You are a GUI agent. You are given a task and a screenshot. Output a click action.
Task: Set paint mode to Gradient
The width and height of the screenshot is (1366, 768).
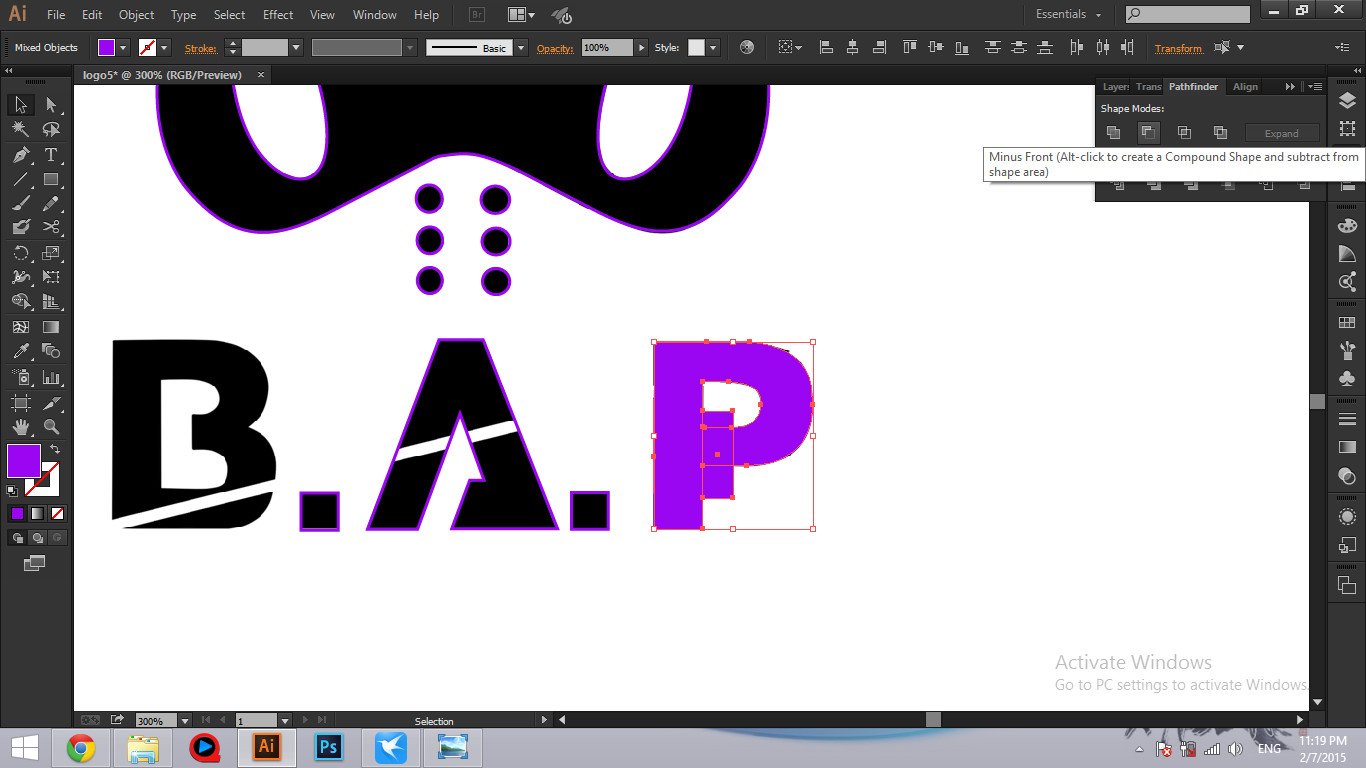[37, 513]
